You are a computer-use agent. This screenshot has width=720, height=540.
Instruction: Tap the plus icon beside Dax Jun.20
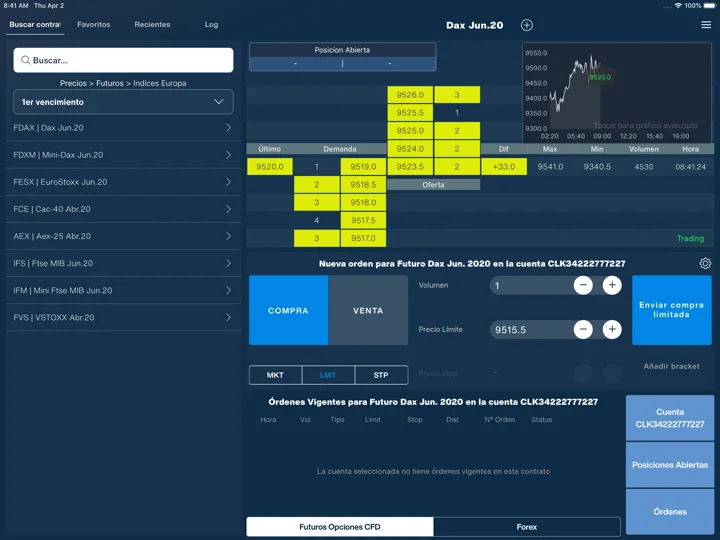point(527,25)
